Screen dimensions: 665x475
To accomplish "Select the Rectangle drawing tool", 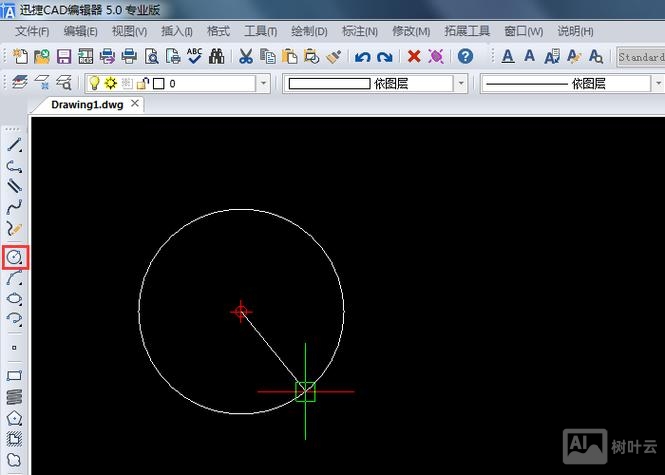I will click(x=15, y=376).
